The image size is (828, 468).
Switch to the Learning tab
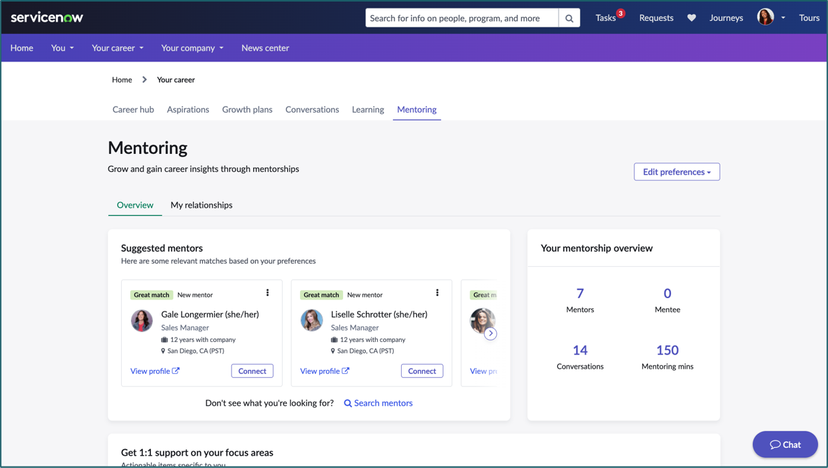(368, 109)
